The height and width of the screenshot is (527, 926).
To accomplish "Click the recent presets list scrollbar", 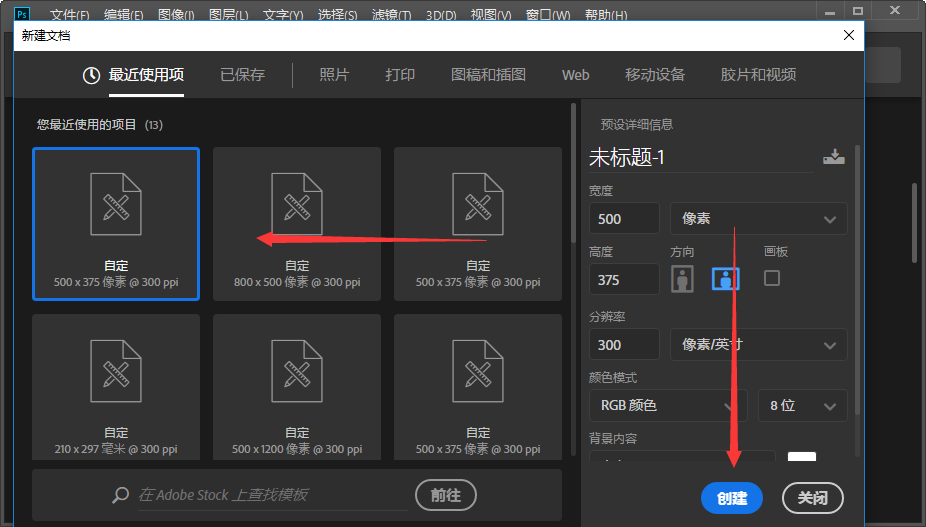I will 573,173.
